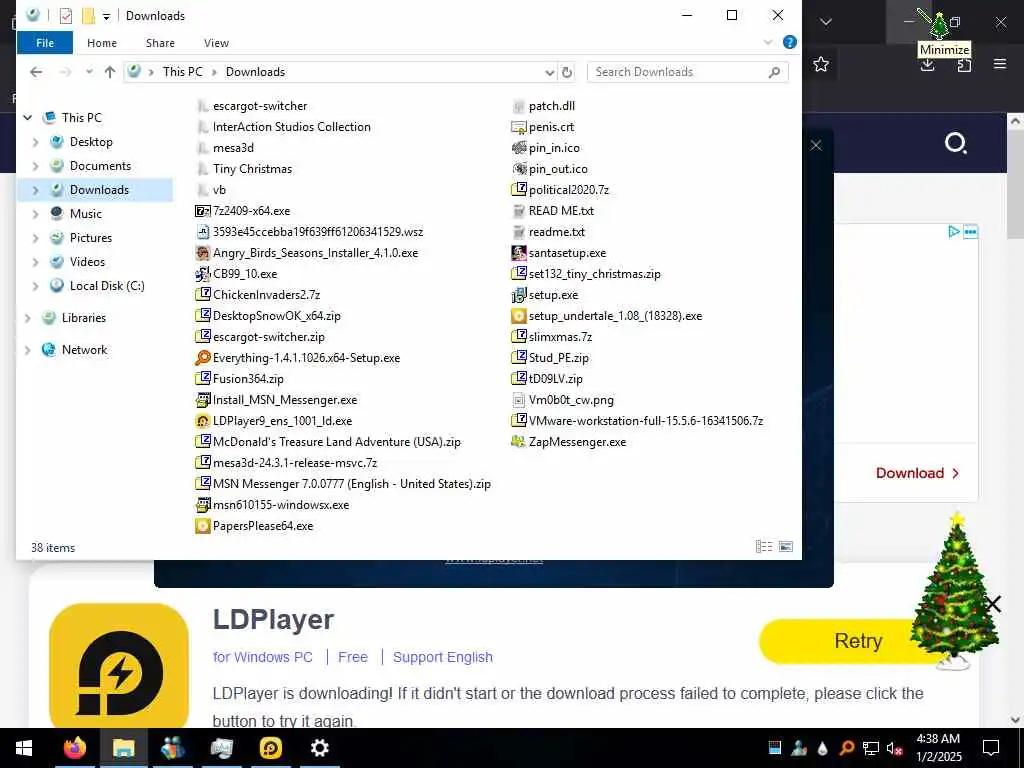Screen dimensions: 1024x768
Task: Expand the Documents tree node
Action: (x=35, y=166)
